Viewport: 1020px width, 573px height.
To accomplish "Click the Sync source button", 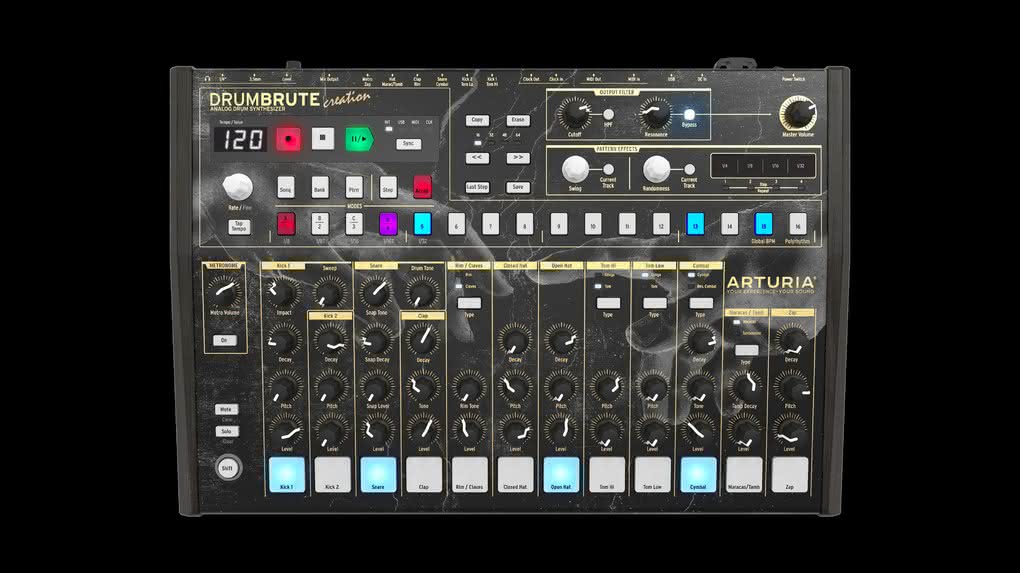I will point(409,144).
